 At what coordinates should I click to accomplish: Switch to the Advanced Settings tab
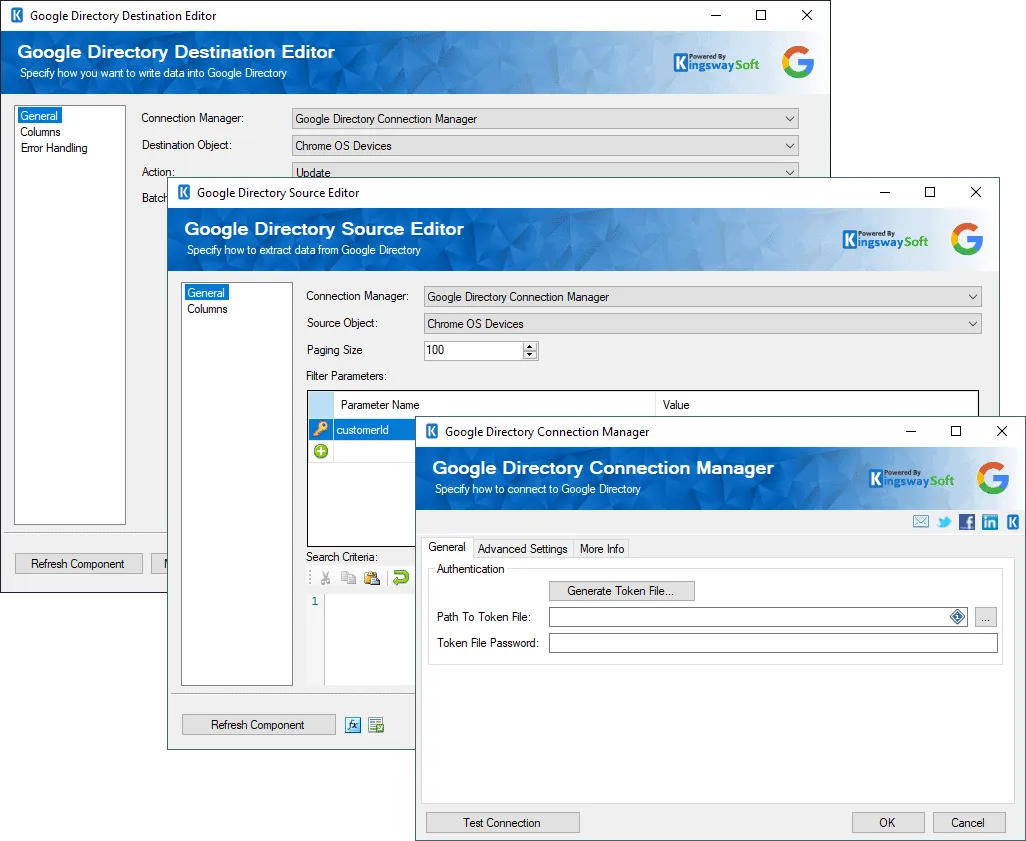522,548
